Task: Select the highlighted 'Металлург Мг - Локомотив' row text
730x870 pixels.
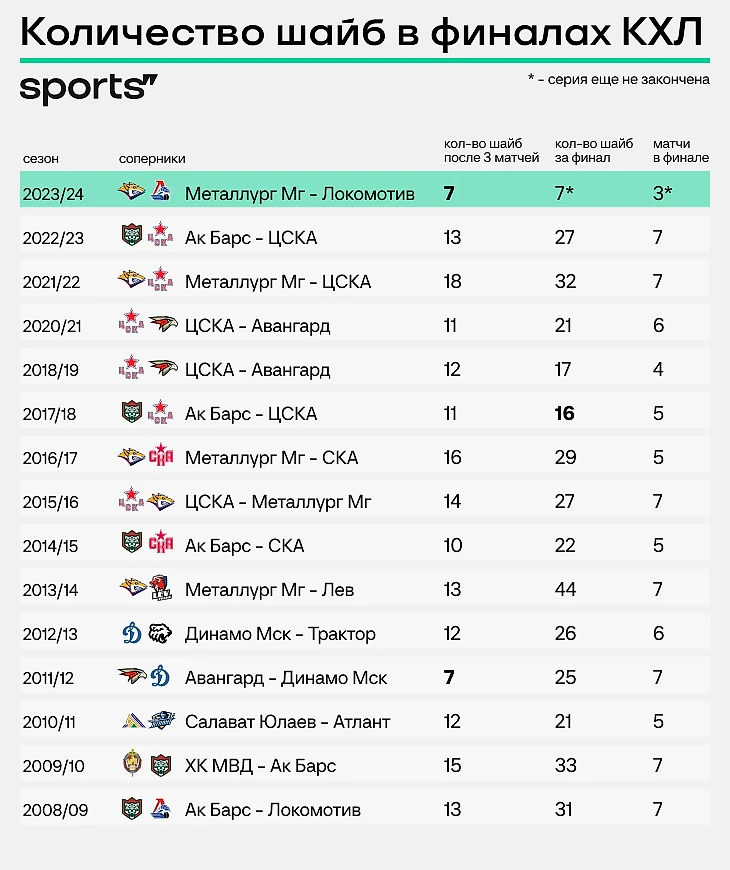Action: [299, 193]
